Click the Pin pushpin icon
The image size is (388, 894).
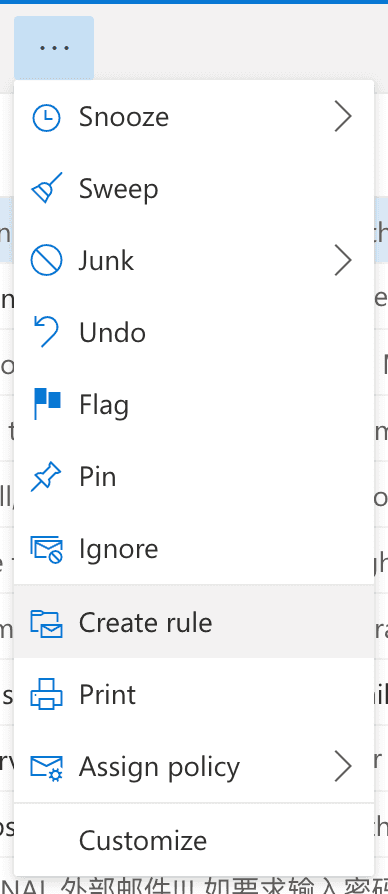pyautogui.click(x=46, y=477)
